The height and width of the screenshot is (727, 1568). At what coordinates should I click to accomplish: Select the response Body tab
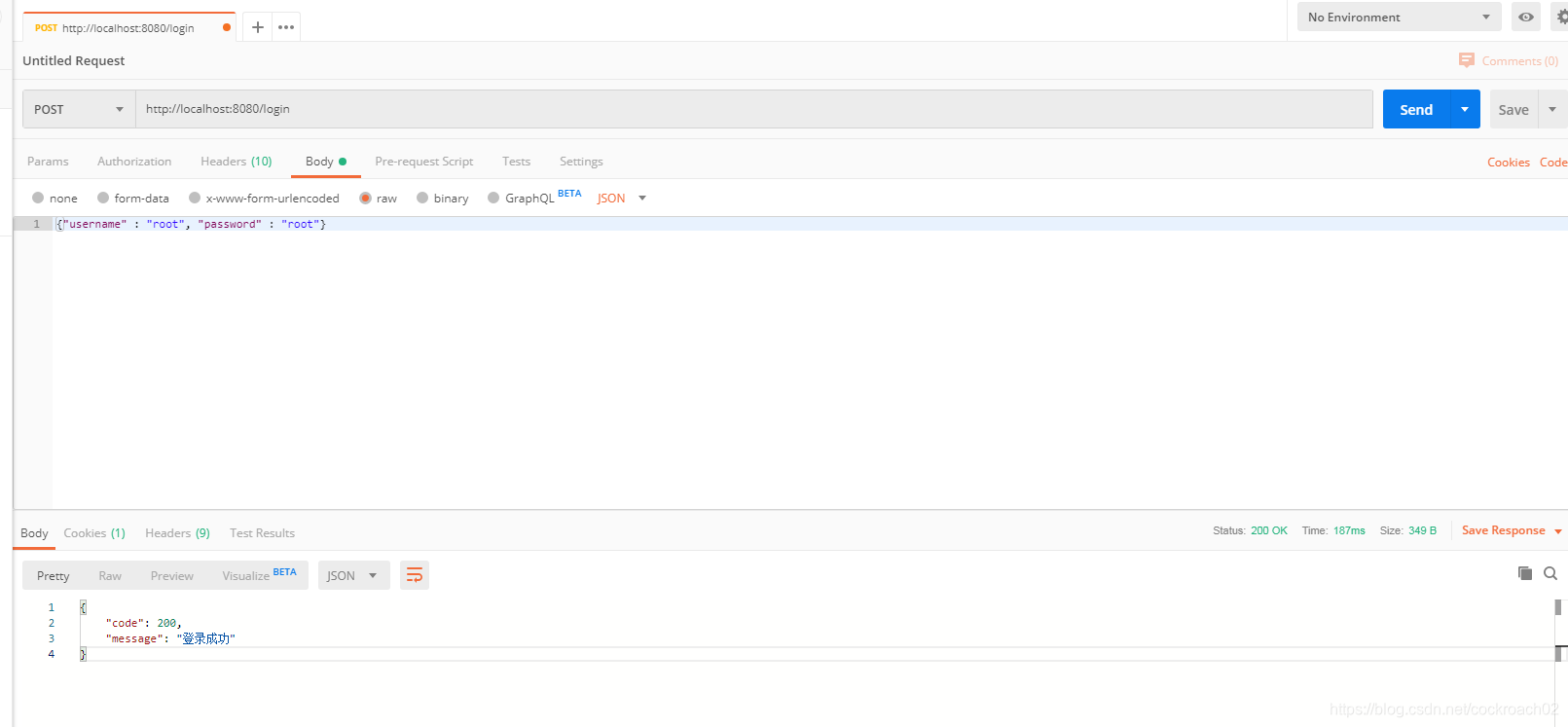pyautogui.click(x=34, y=532)
